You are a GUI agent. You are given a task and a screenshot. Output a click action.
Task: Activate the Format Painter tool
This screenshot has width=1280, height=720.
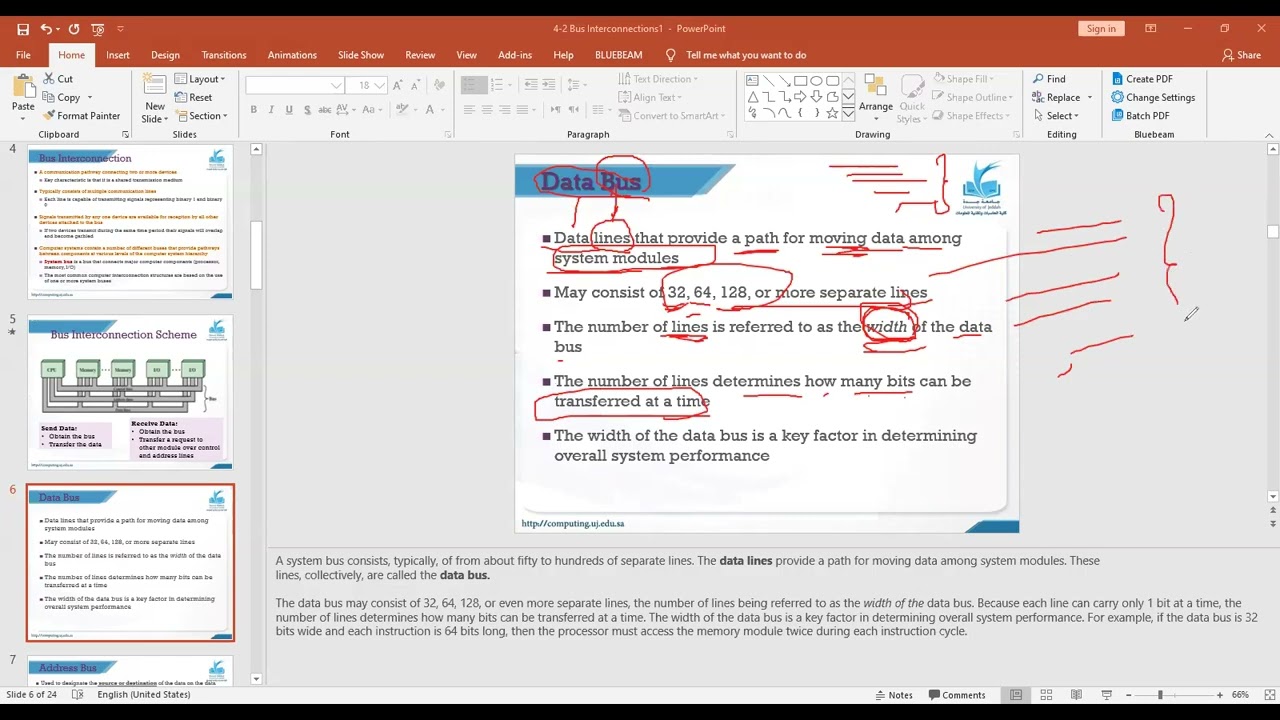tap(81, 116)
